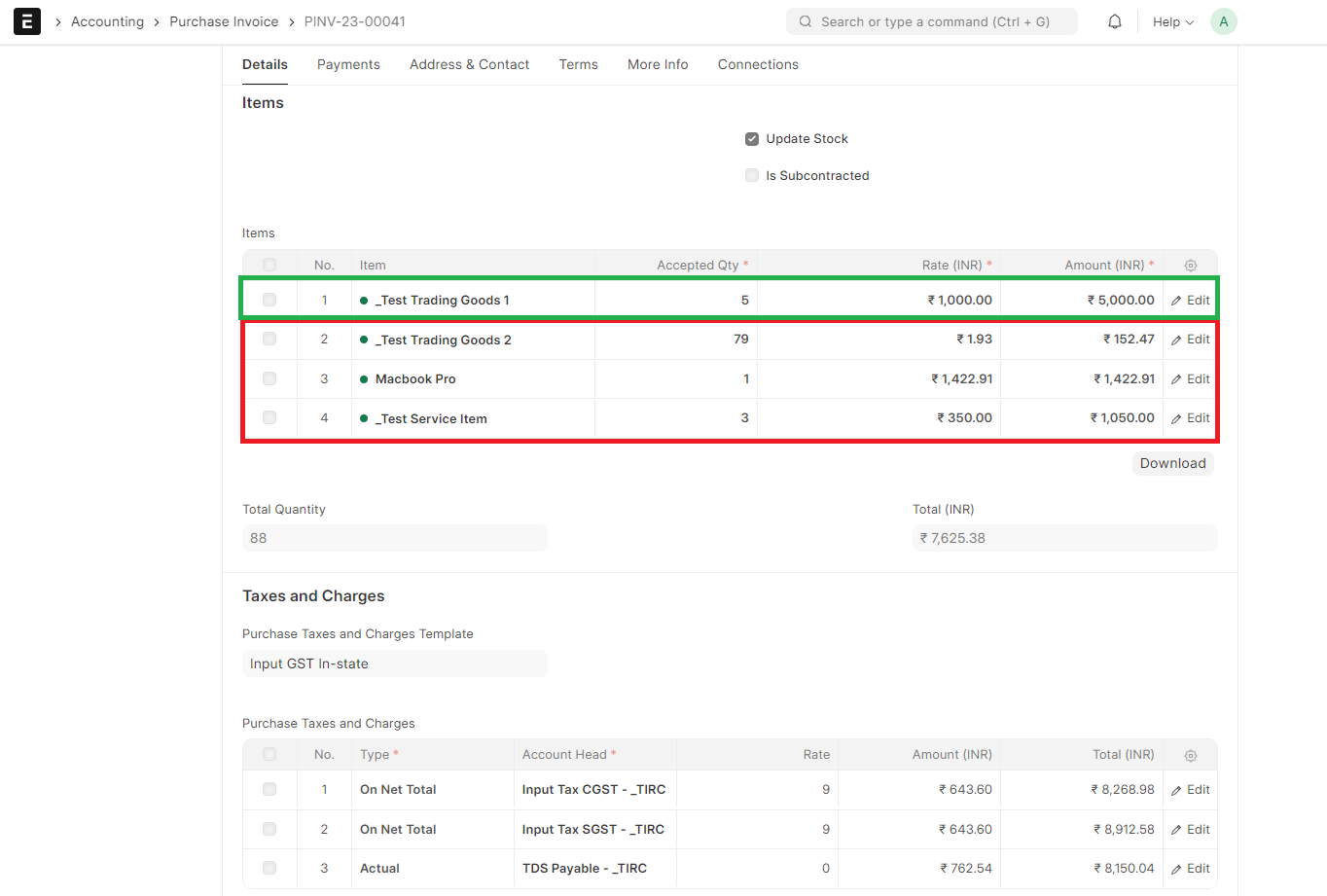Click the Total (INR) field

pyautogui.click(x=1065, y=538)
